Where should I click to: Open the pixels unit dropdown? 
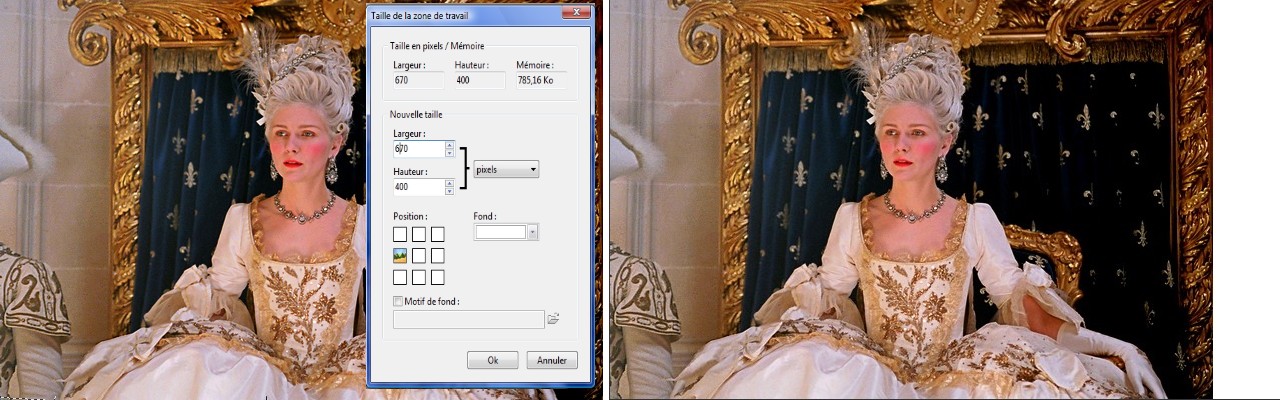tap(506, 170)
